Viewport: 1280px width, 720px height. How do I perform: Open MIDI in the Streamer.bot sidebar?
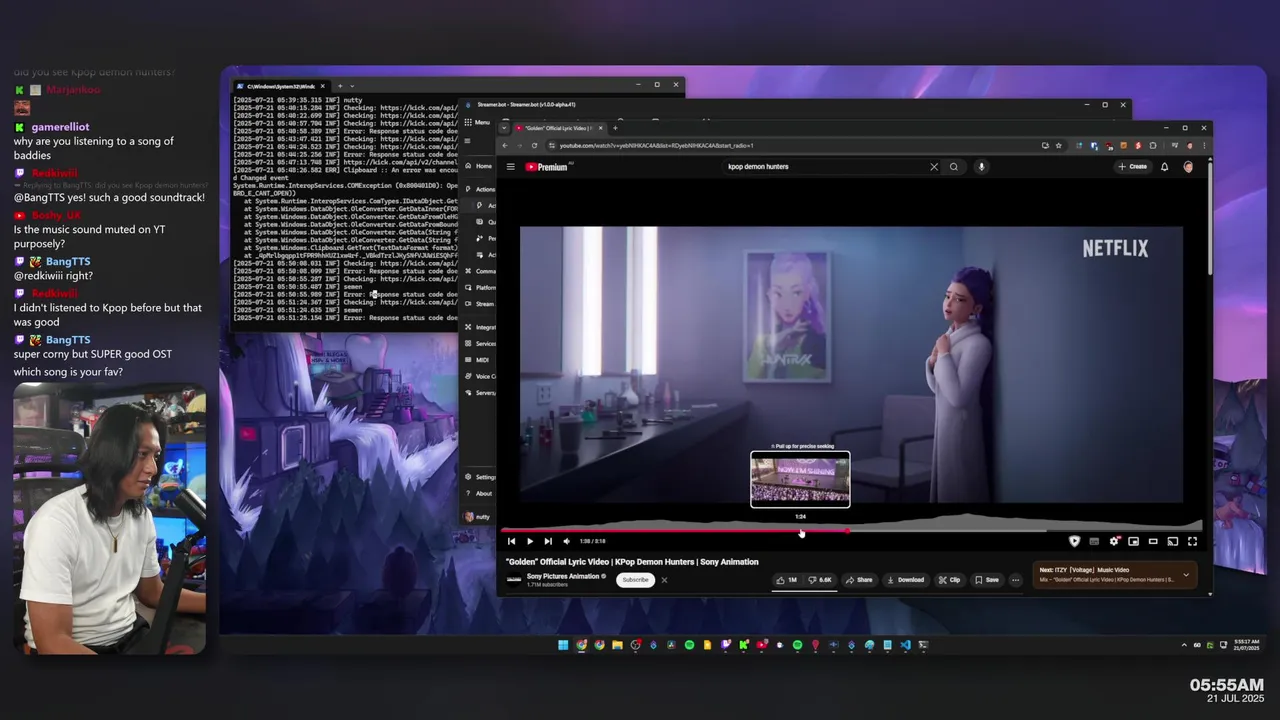[481, 360]
